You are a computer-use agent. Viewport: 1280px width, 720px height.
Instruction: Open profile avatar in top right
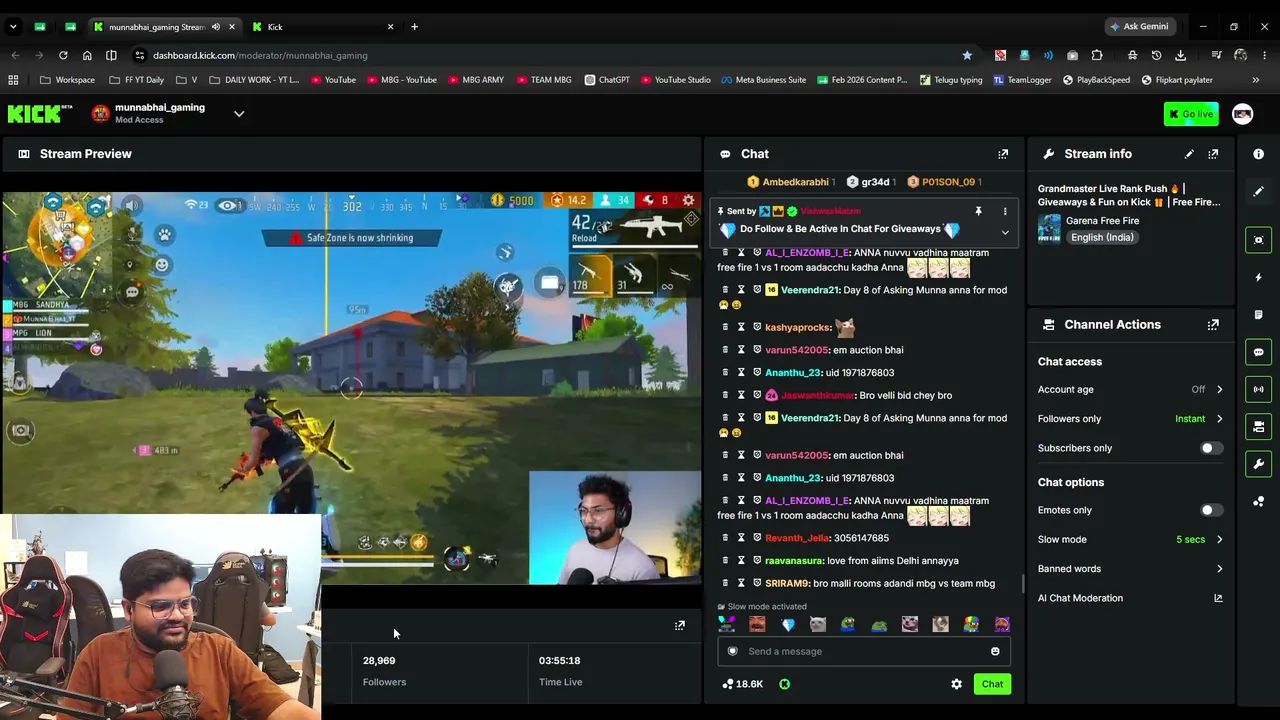[x=1242, y=114]
